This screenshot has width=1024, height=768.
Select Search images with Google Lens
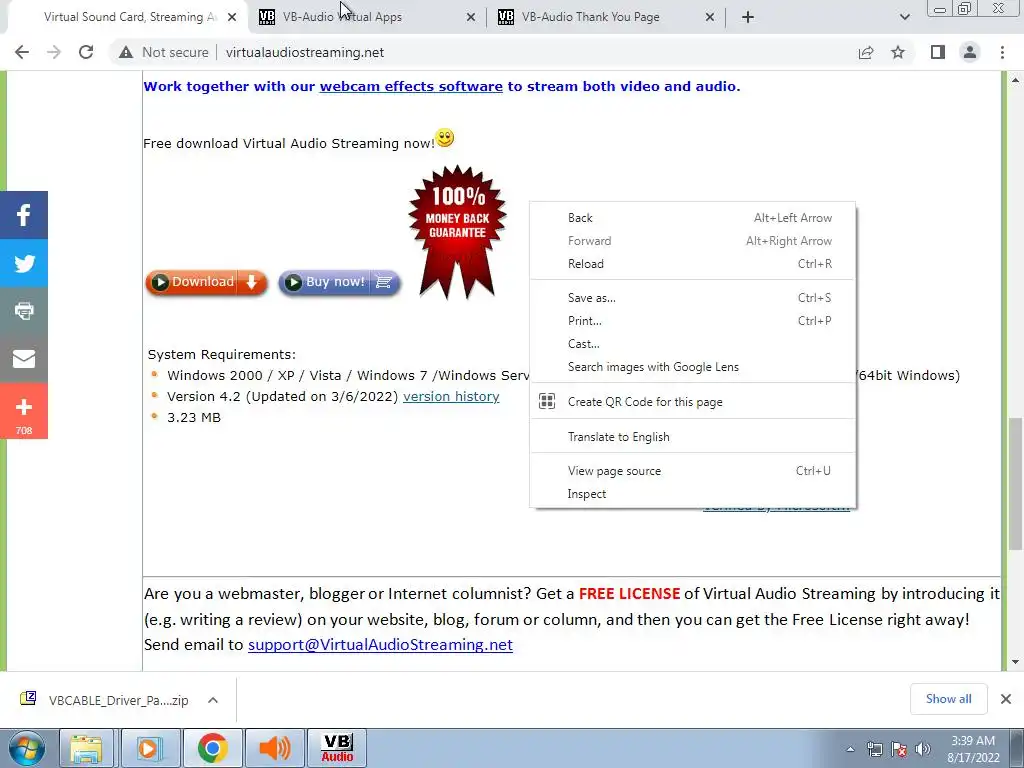(693, 367)
